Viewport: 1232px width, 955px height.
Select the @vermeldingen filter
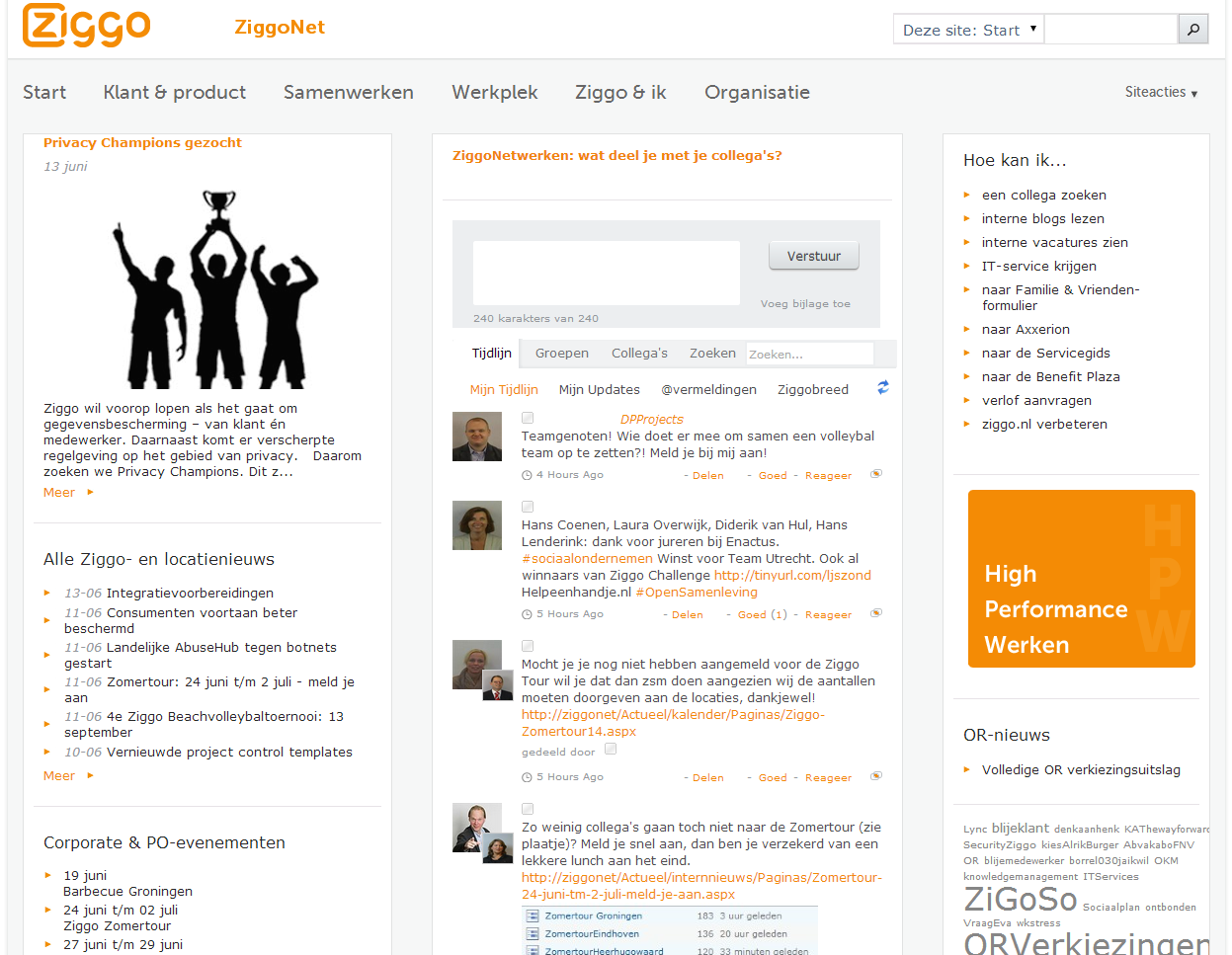pos(708,389)
